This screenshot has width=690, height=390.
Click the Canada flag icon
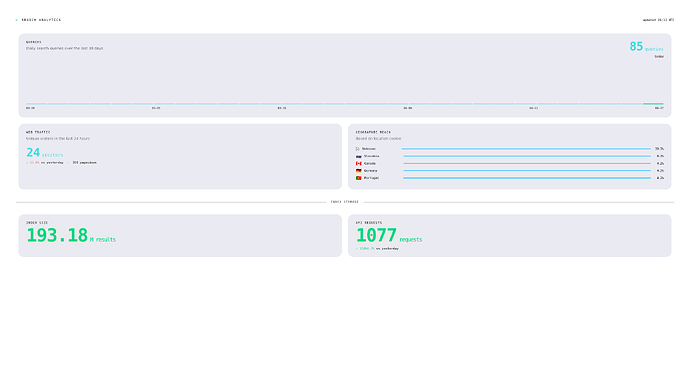(x=359, y=163)
